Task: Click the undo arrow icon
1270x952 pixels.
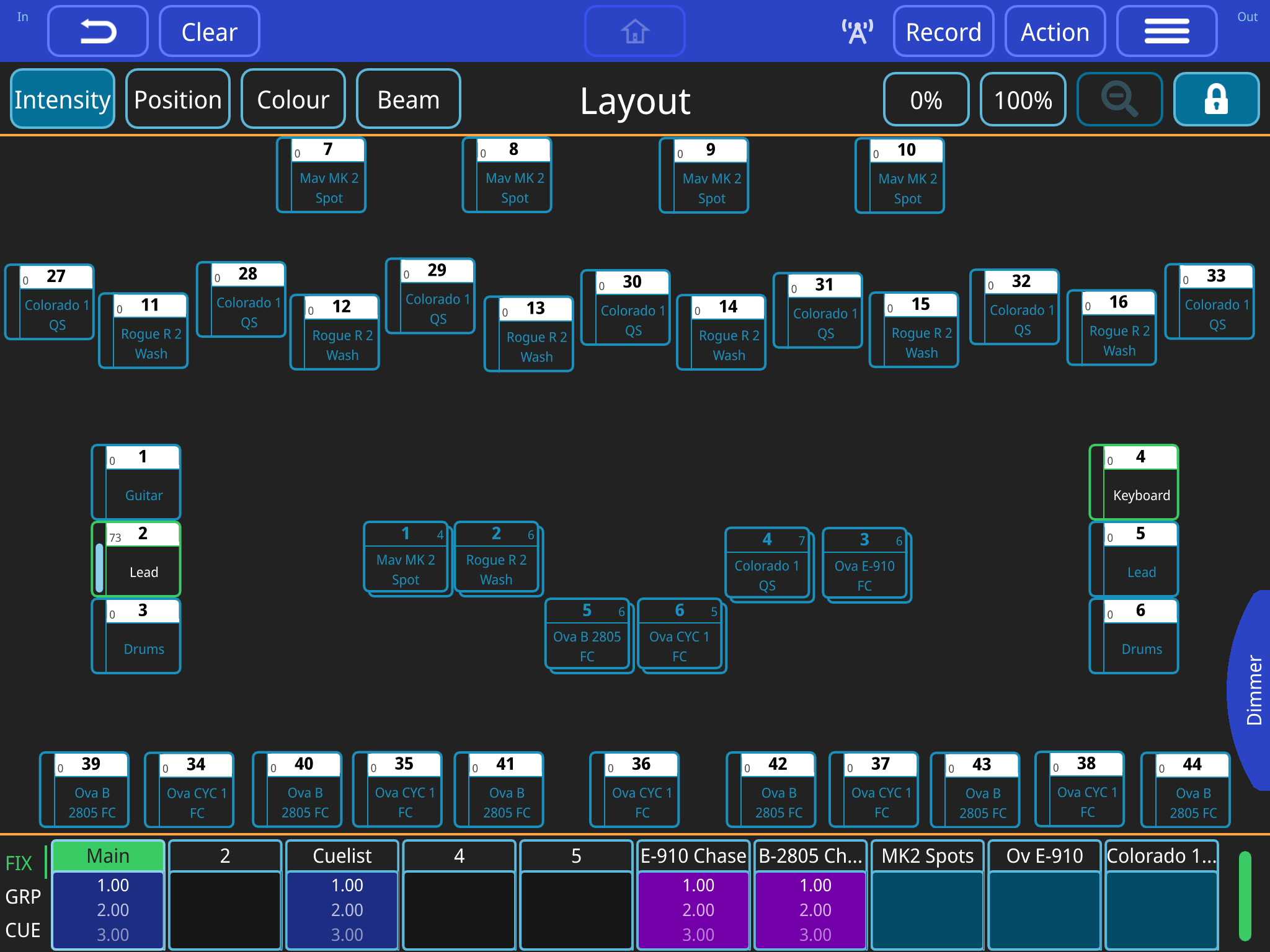Action: pos(97,30)
